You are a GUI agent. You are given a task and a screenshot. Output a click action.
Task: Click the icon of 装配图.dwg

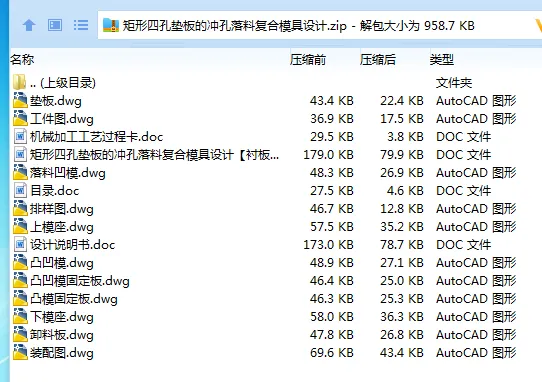pos(20,352)
